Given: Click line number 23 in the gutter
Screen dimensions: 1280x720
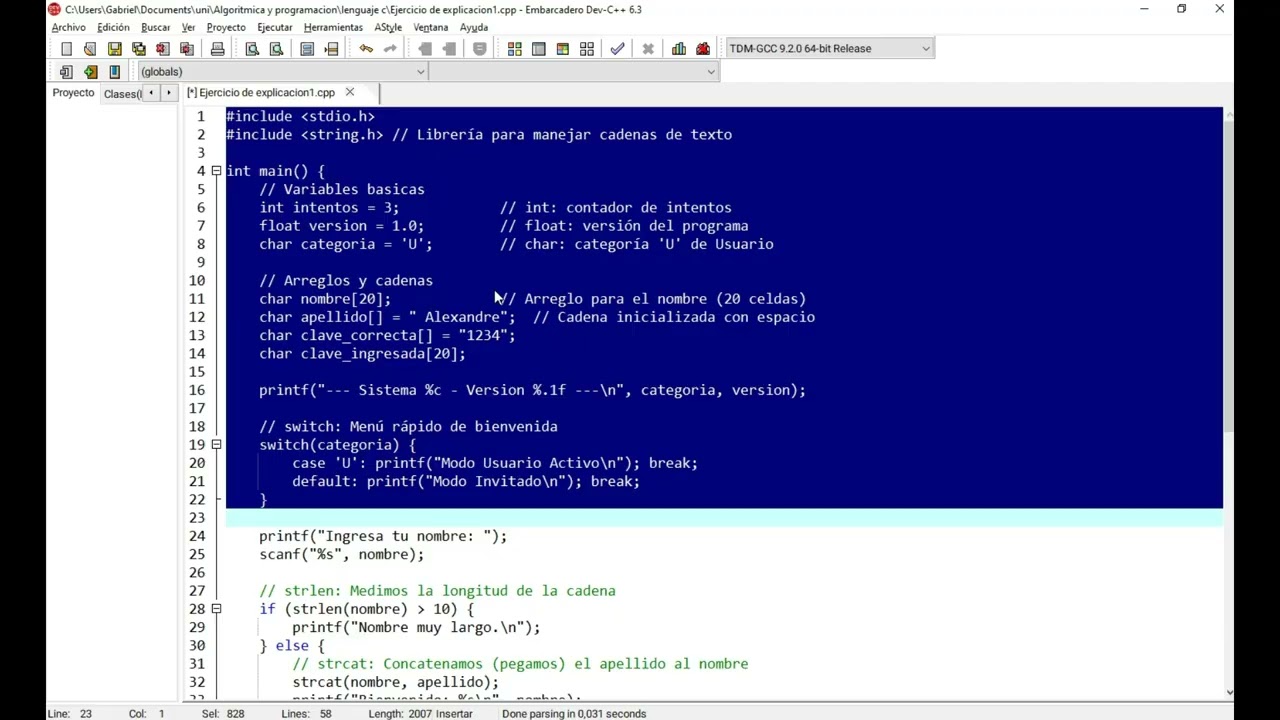Looking at the screenshot, I should coord(196,518).
